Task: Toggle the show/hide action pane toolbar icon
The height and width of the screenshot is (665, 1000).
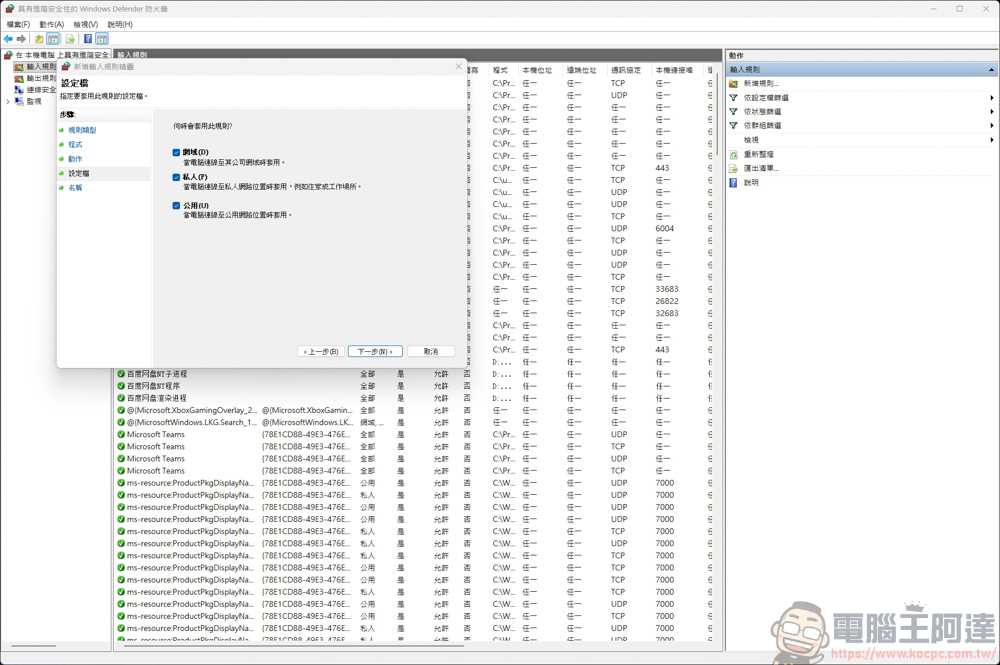Action: [102, 38]
